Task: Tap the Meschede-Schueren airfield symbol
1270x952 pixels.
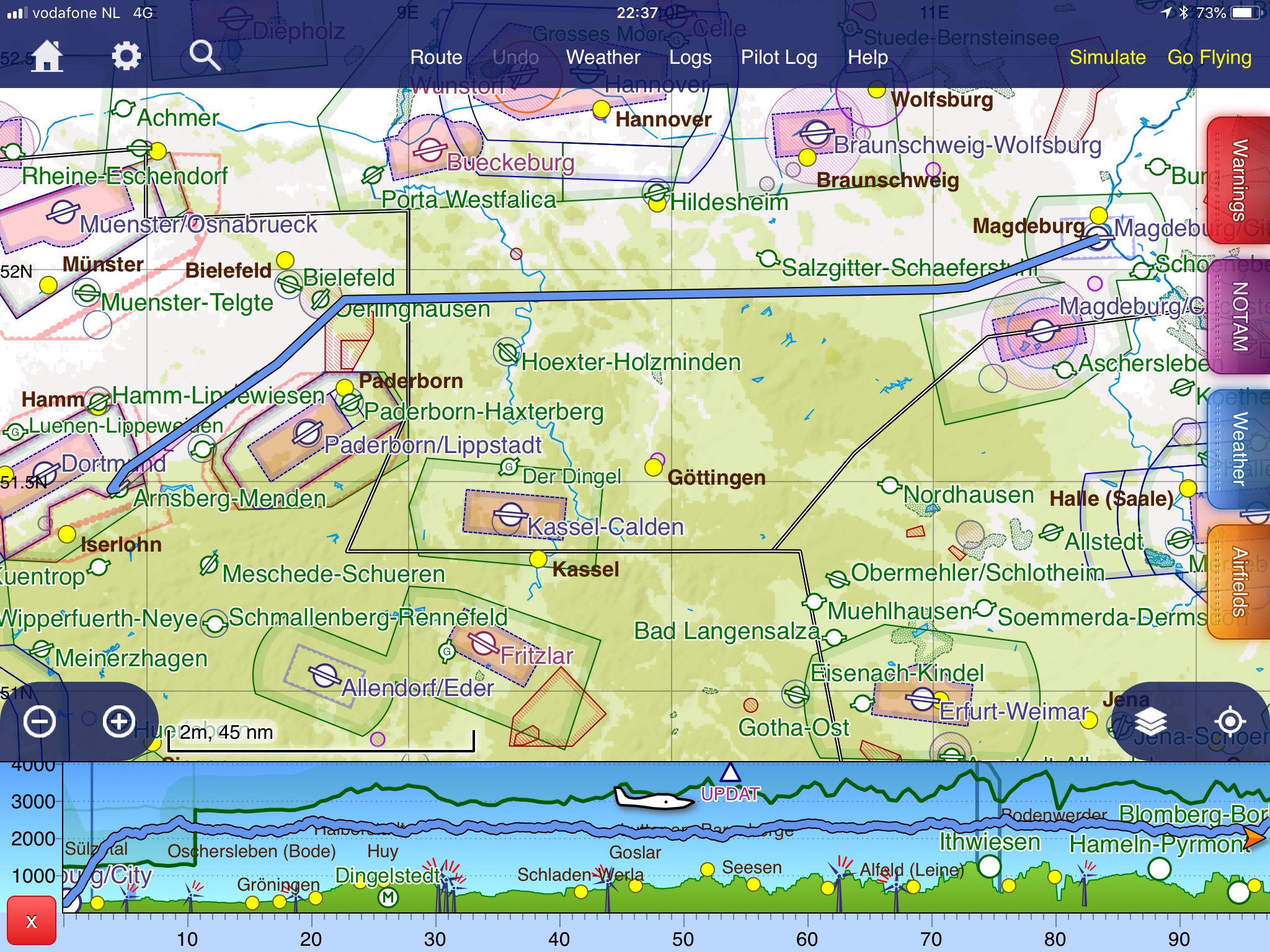Action: click(209, 565)
